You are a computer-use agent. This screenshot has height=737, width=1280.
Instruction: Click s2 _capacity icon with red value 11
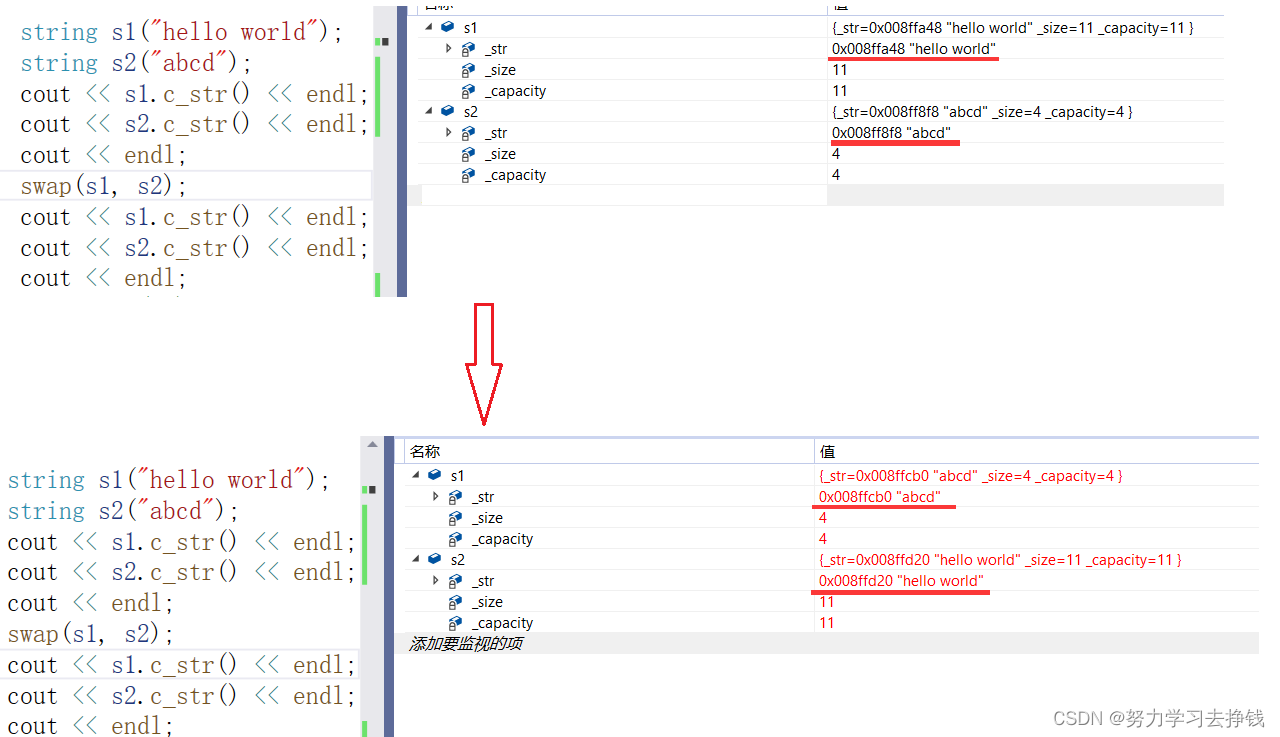coord(455,623)
